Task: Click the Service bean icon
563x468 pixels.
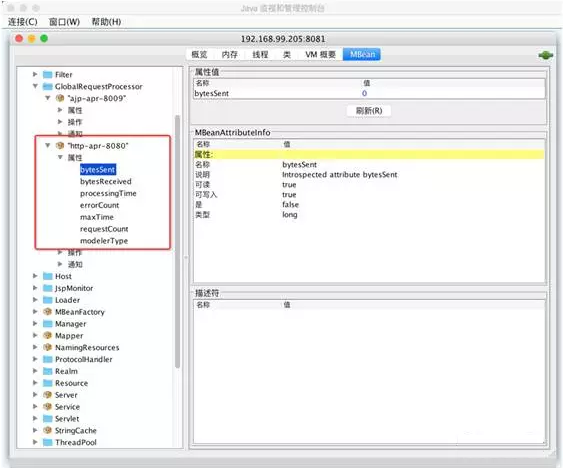Action: click(47, 407)
